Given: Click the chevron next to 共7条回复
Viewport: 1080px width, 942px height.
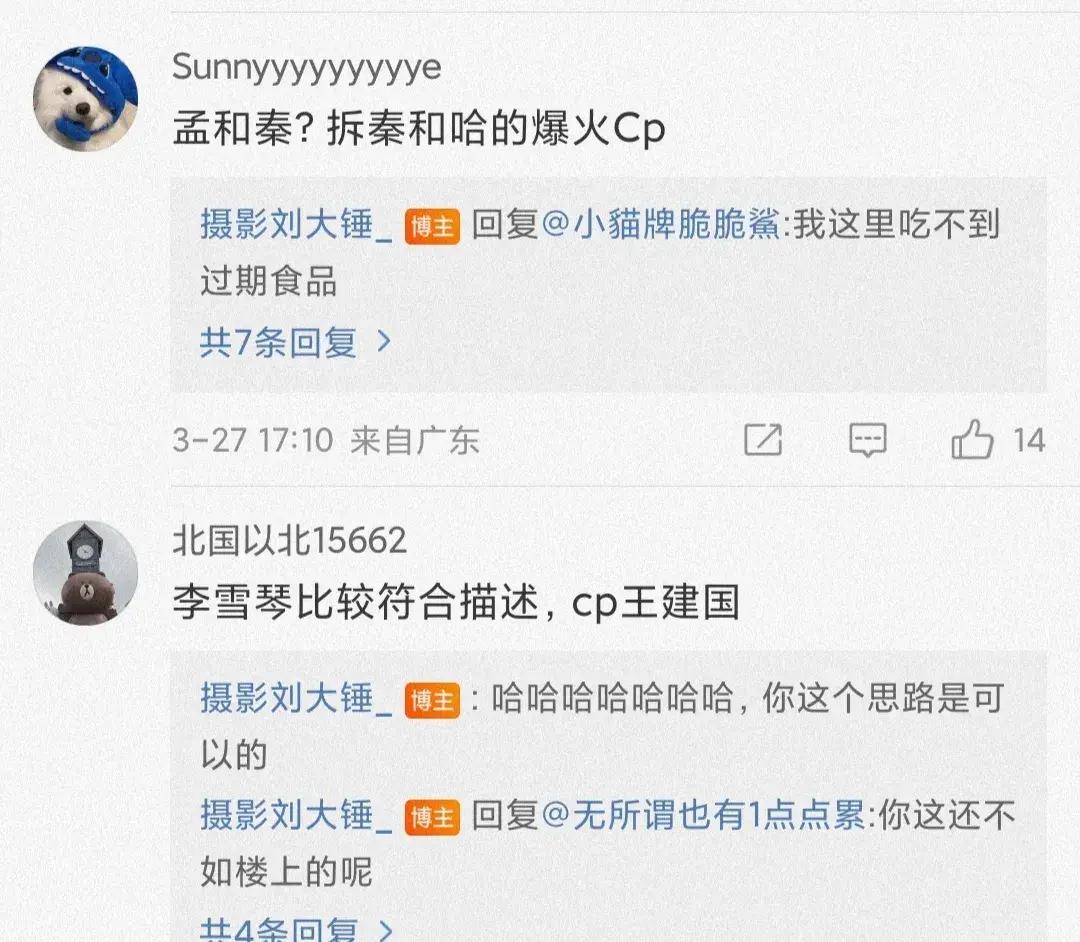Looking at the screenshot, I should tap(384, 342).
